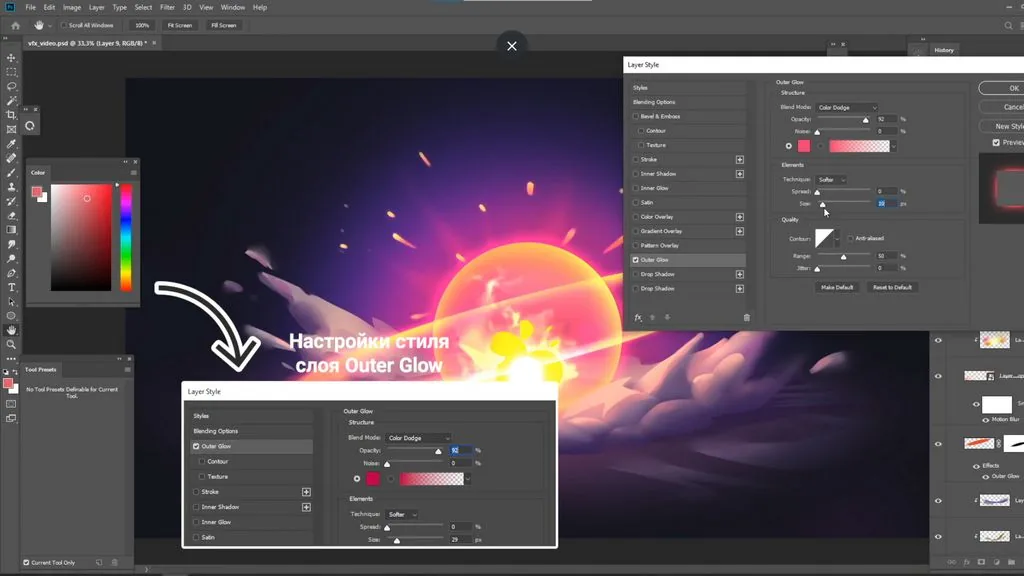Viewport: 1024px width, 576px height.
Task: Click the red glow color swatch
Action: click(x=804, y=146)
